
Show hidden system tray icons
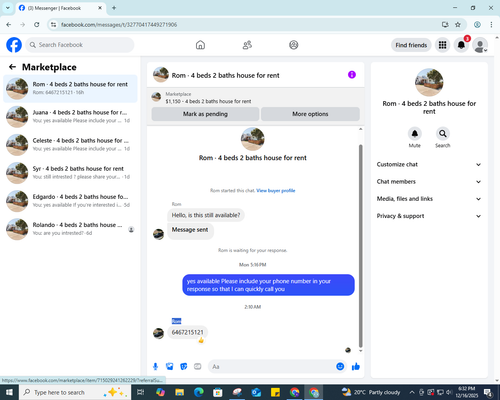pos(412,392)
